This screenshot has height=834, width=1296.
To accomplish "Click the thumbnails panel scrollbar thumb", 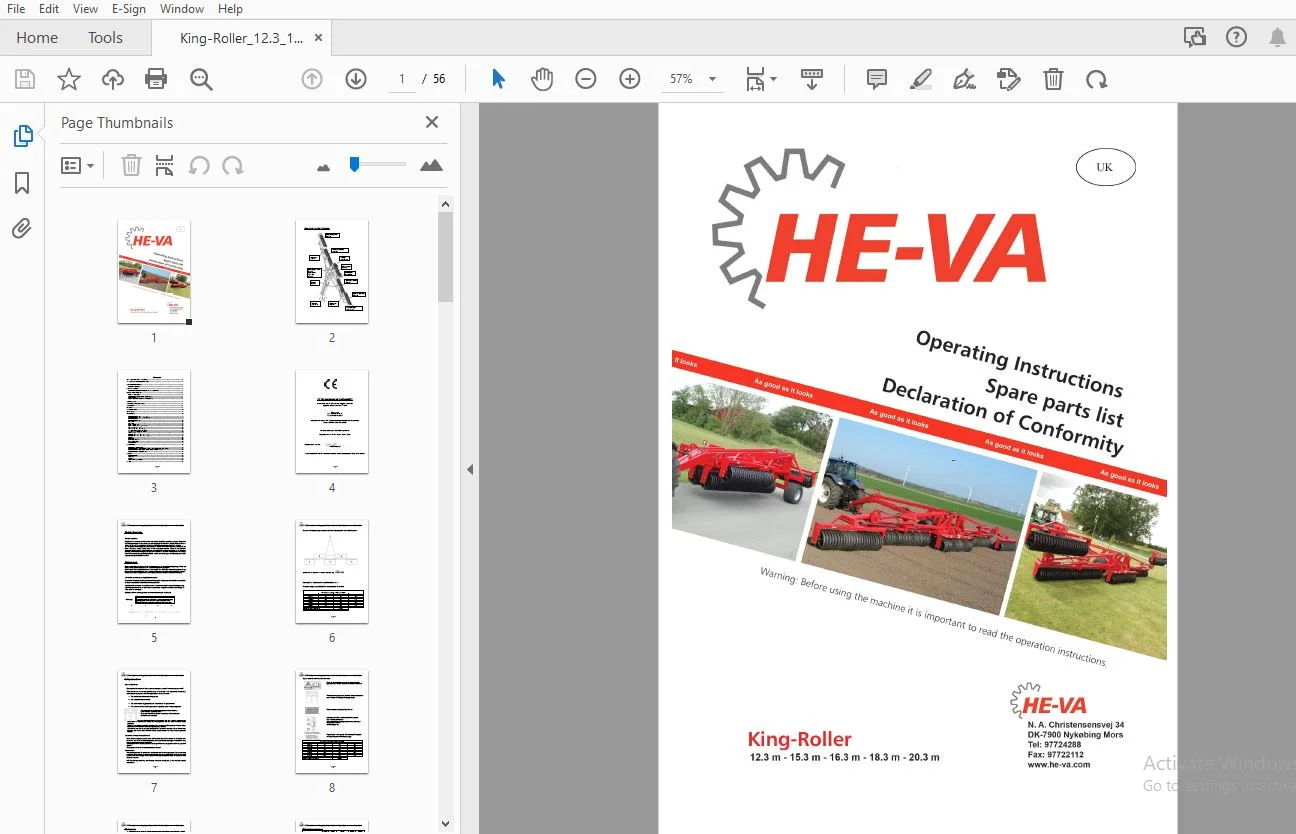I will point(446,256).
